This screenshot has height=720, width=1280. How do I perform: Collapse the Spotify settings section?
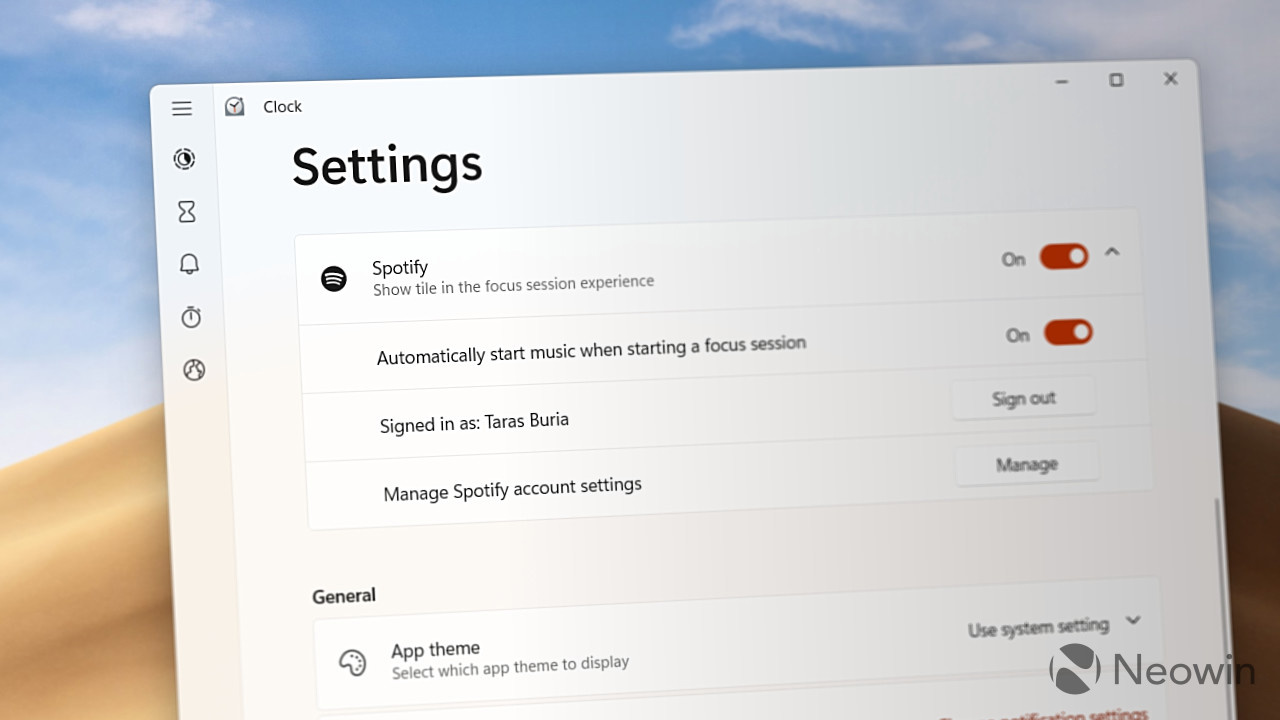point(1112,253)
